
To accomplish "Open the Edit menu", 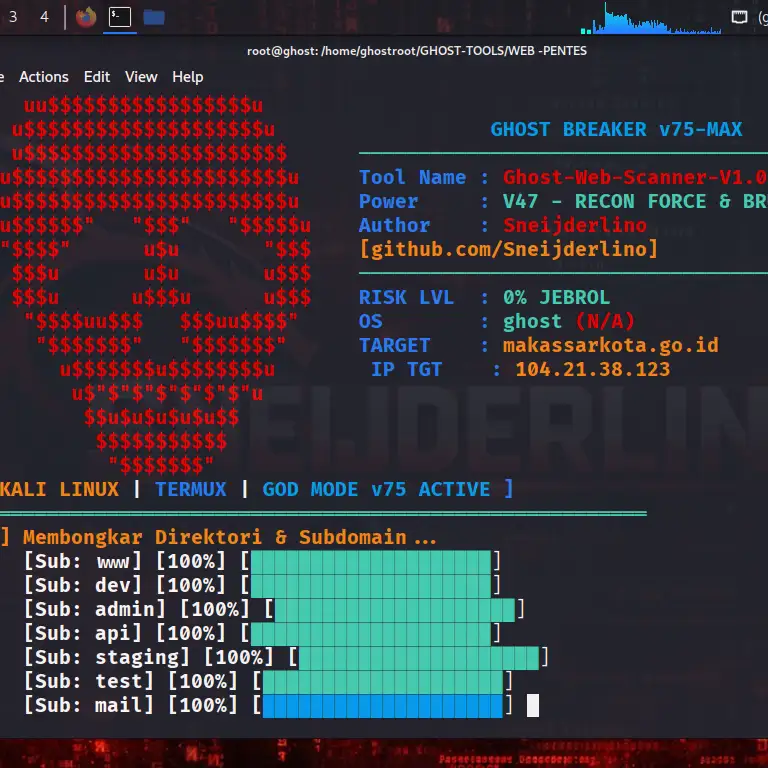I will [x=96, y=77].
